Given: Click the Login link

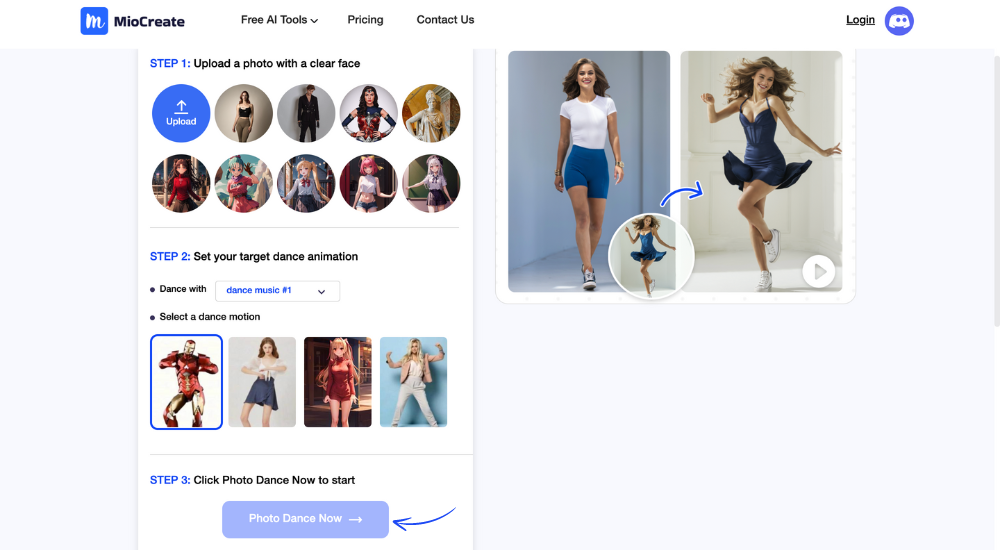Looking at the screenshot, I should tap(860, 20).
